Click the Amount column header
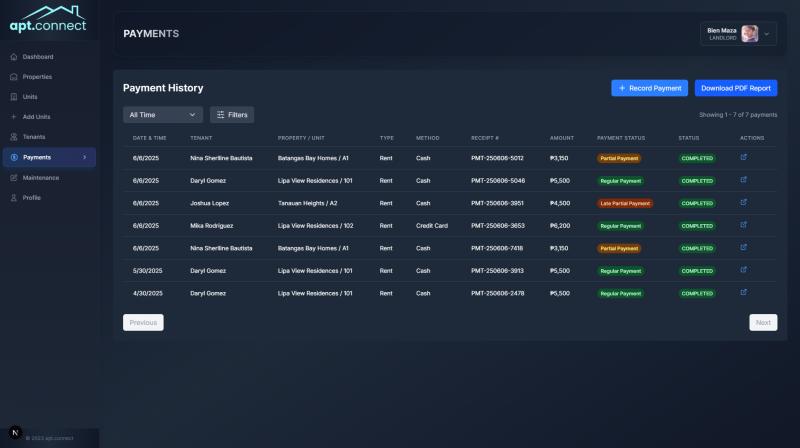Image resolution: width=800 pixels, height=448 pixels. click(x=562, y=138)
